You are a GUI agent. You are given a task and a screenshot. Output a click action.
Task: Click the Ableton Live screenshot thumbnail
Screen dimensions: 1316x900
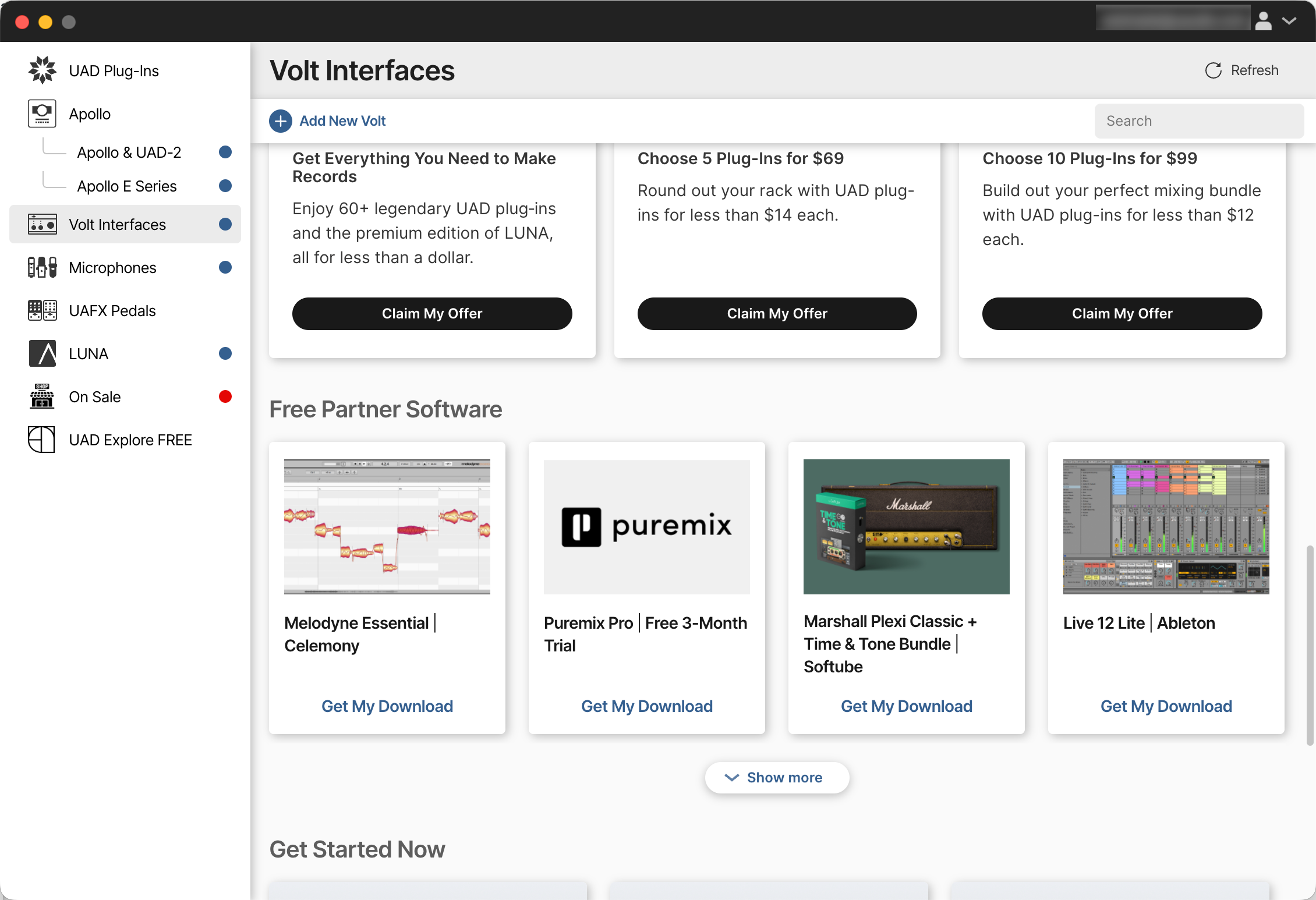1166,527
